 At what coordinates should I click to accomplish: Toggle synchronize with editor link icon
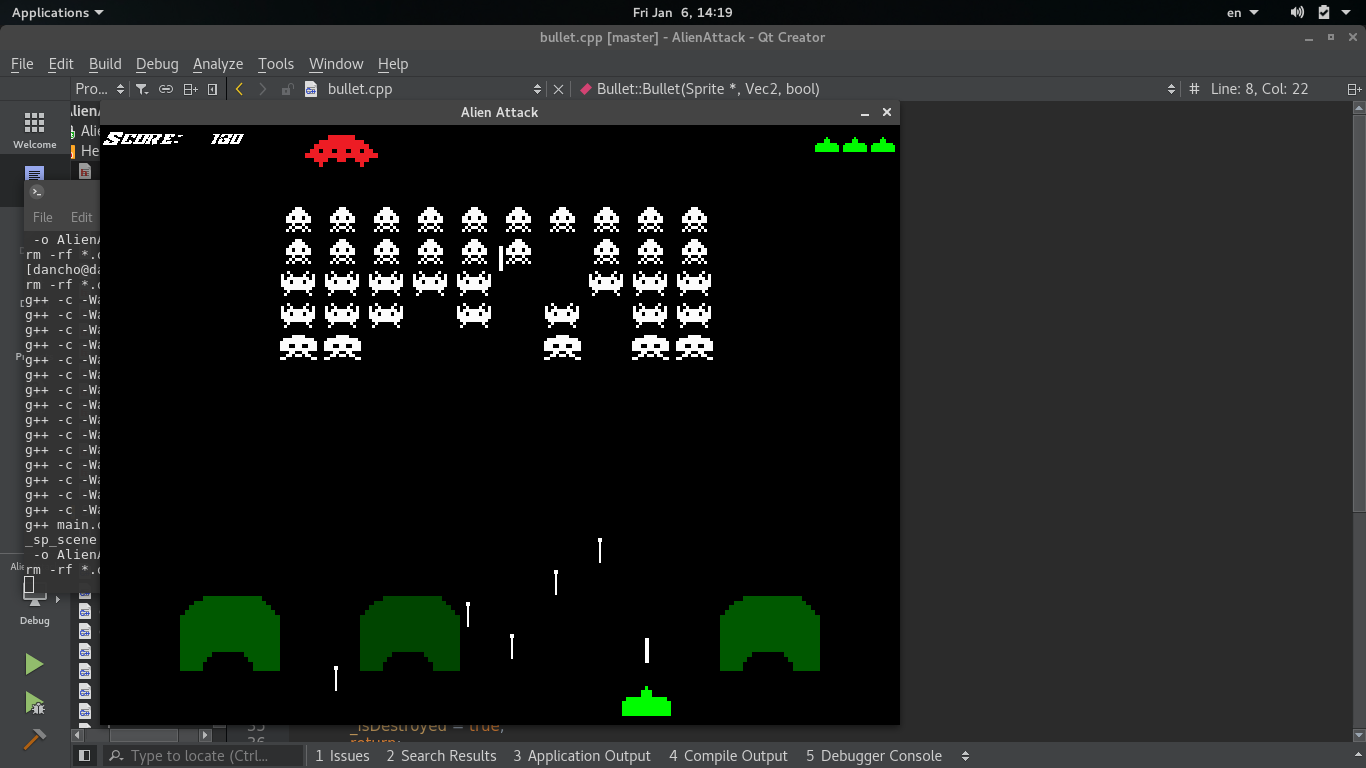(x=166, y=89)
